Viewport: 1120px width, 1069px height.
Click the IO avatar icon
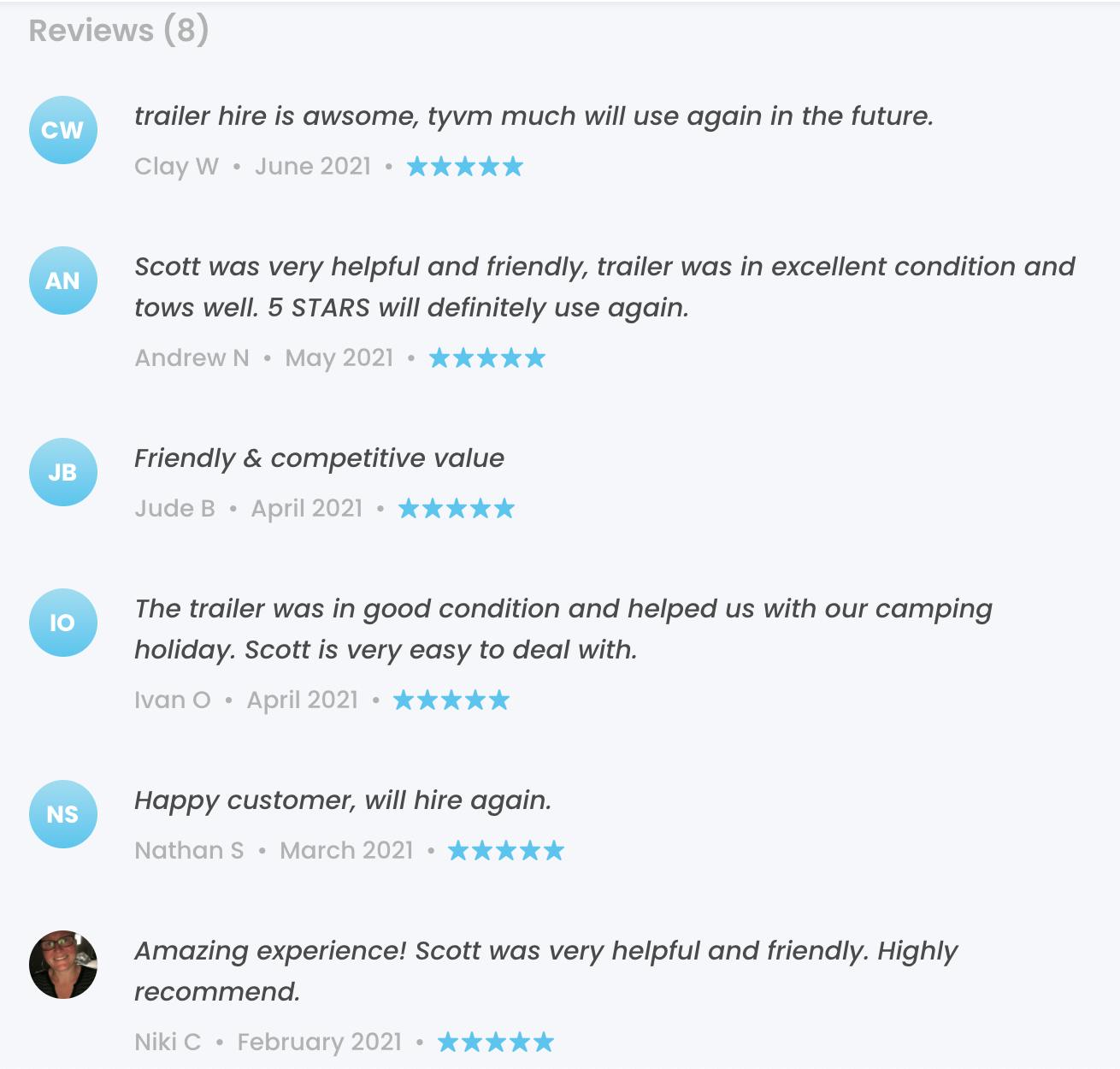point(62,623)
